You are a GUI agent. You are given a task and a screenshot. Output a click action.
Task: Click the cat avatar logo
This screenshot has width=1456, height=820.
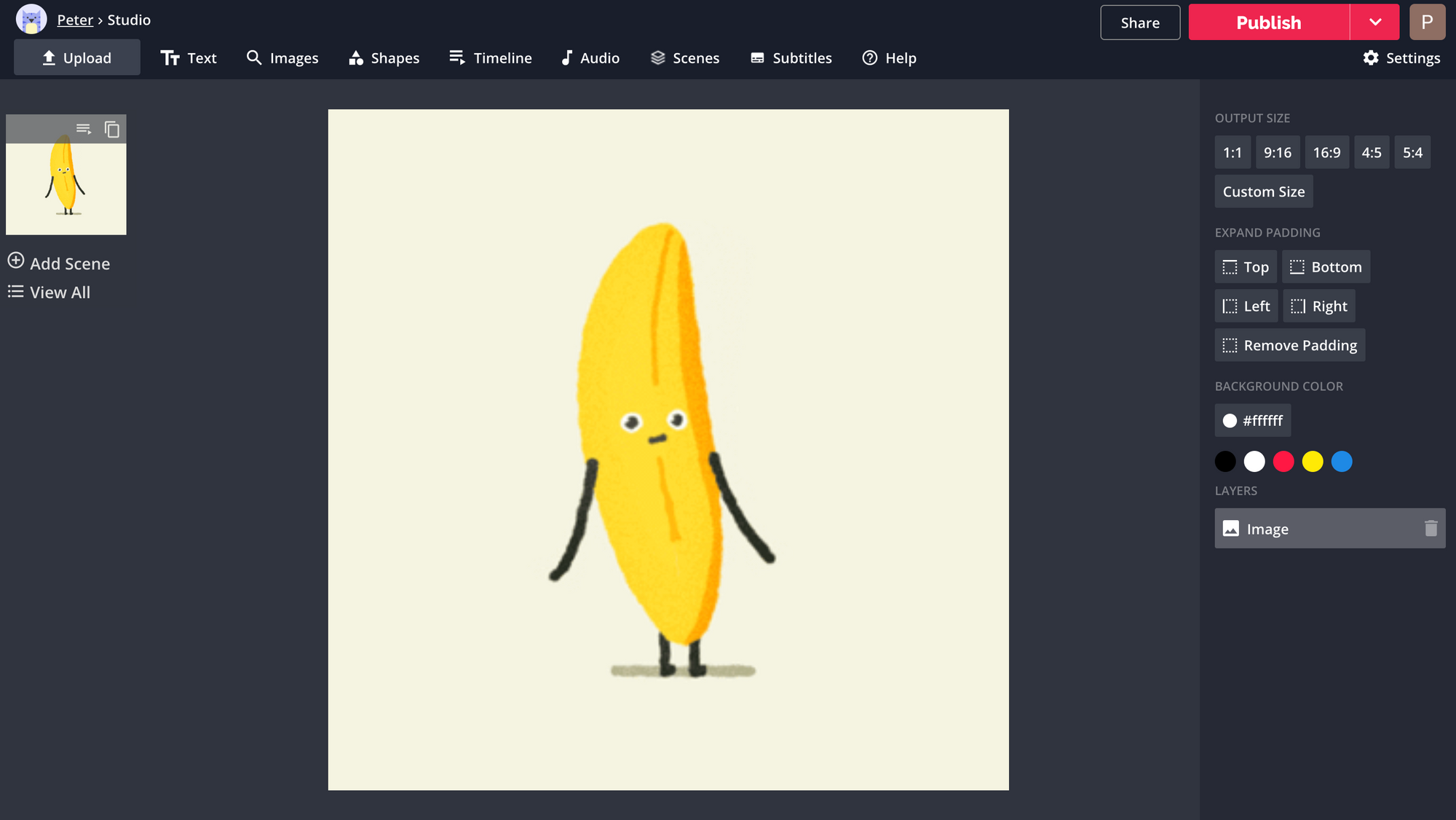pos(31,20)
